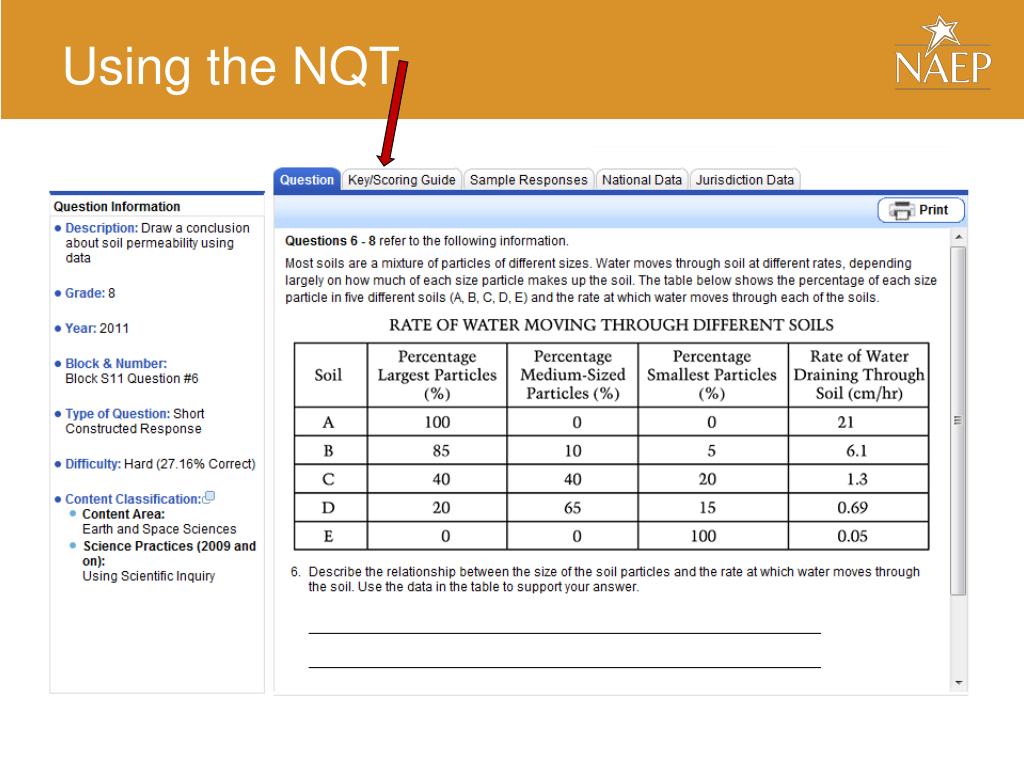The width and height of the screenshot is (1024, 768).
Task: Click the Question Information heading
Action: click(117, 206)
